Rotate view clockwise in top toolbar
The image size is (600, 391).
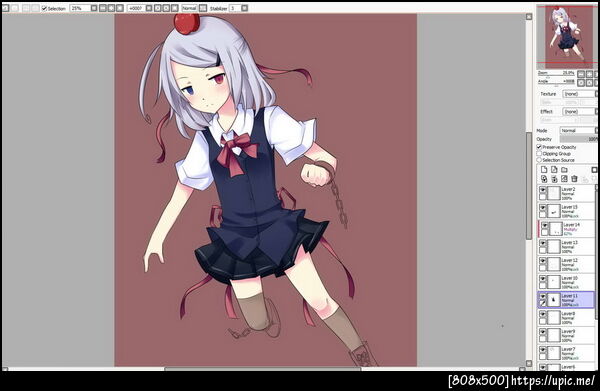point(166,8)
